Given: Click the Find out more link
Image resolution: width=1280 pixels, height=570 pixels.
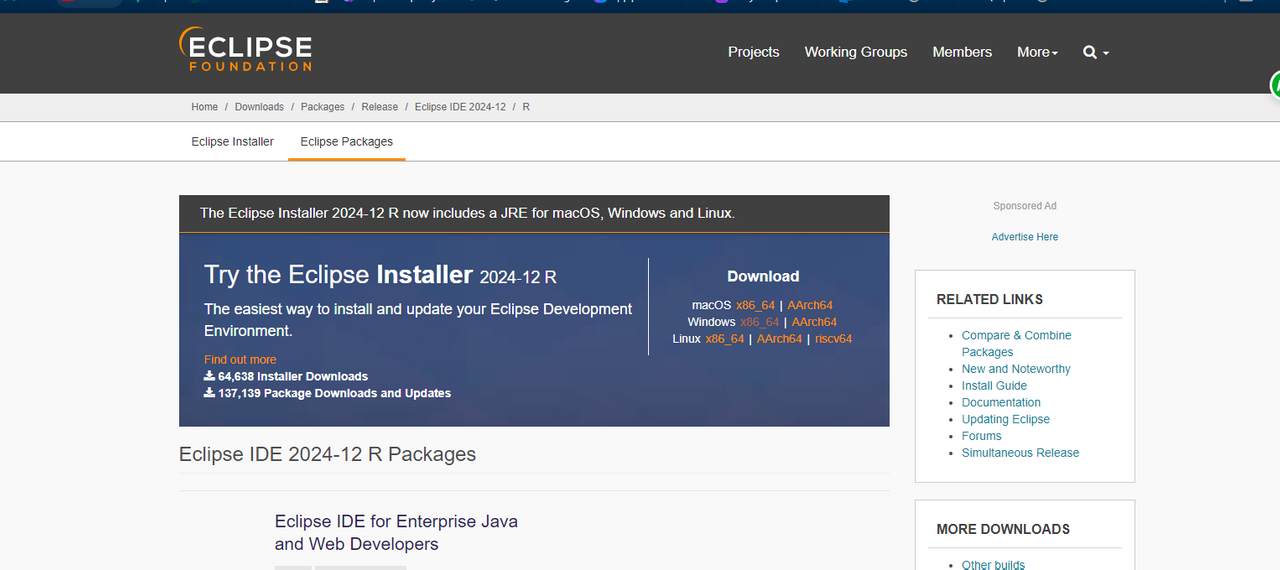Looking at the screenshot, I should 240,360.
